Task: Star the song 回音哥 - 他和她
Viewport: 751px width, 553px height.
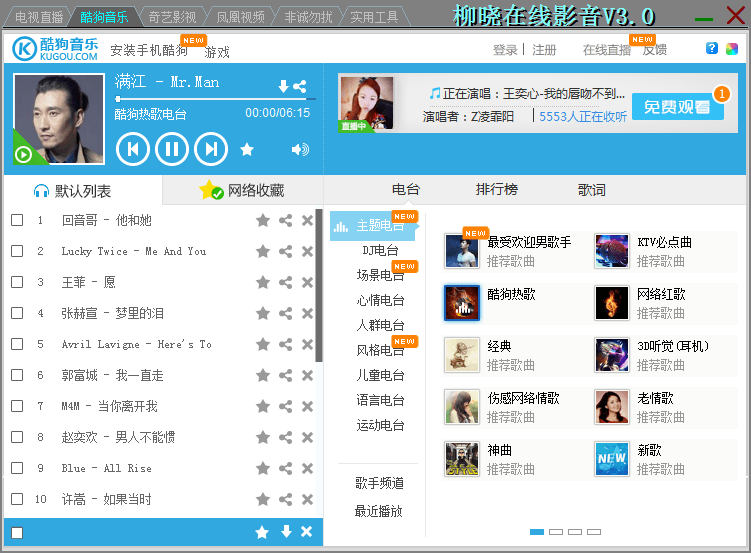Action: click(x=263, y=220)
